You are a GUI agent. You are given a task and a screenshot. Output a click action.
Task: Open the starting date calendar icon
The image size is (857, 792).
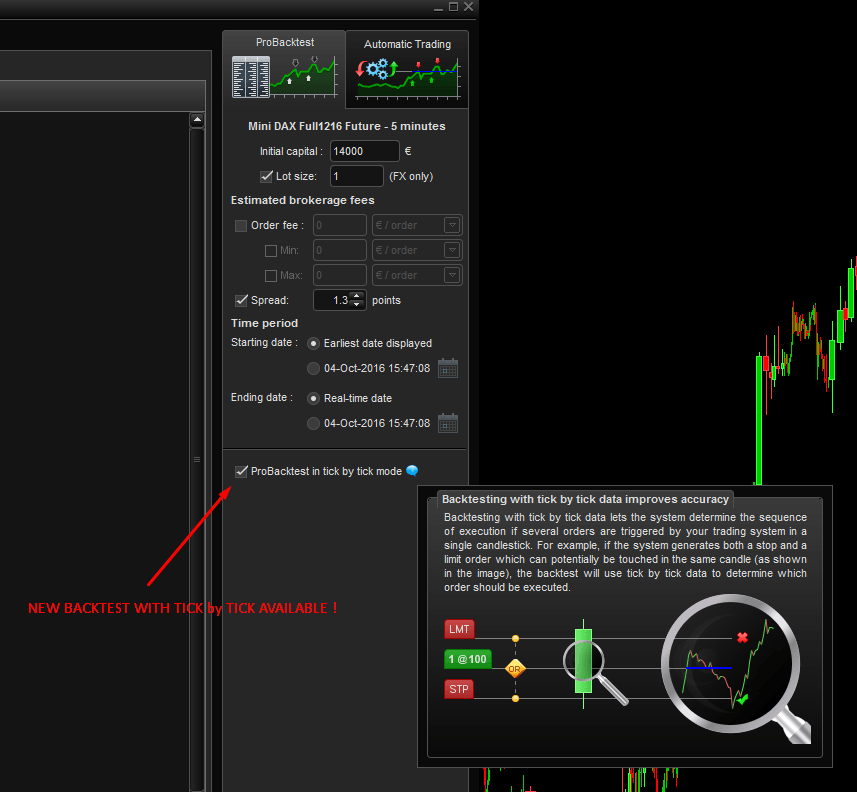coord(448,368)
